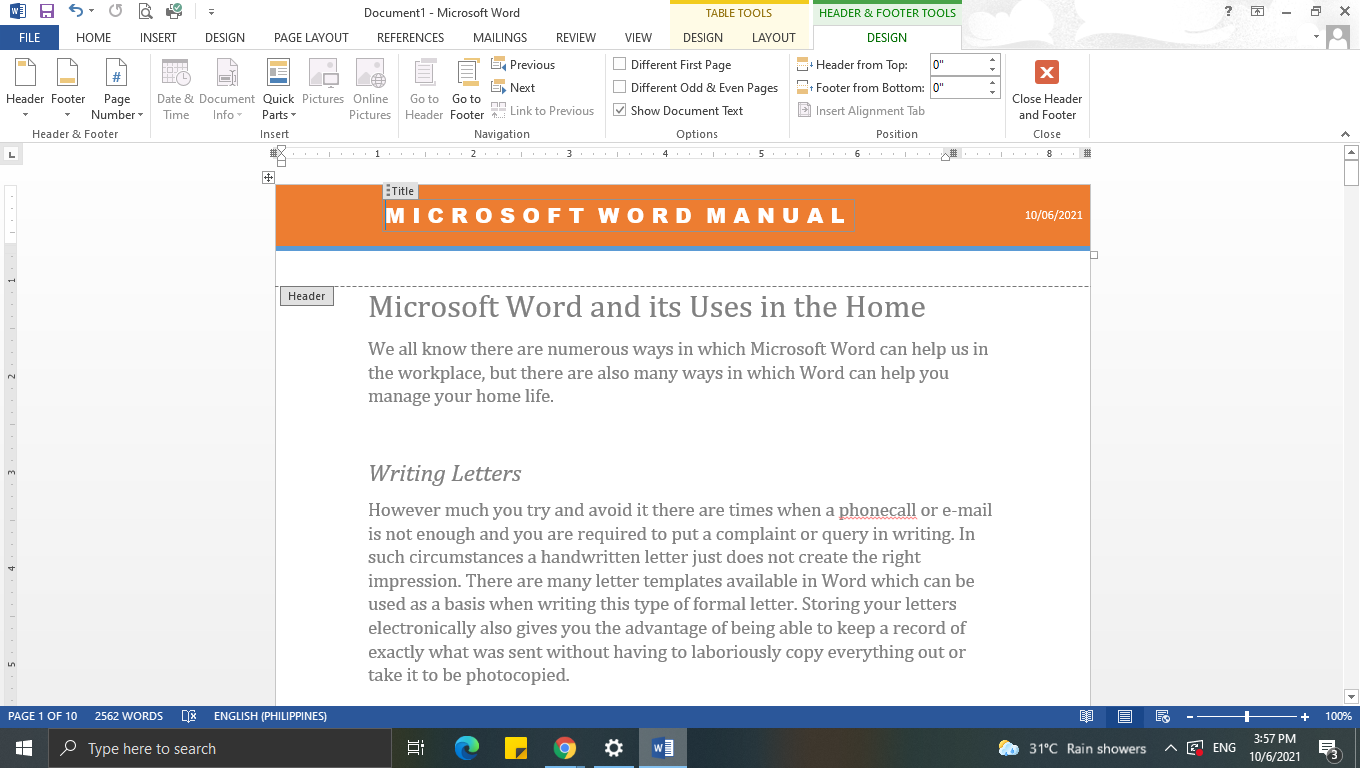Click Insert Alignment Tab
This screenshot has height=768, width=1360.
(x=861, y=110)
